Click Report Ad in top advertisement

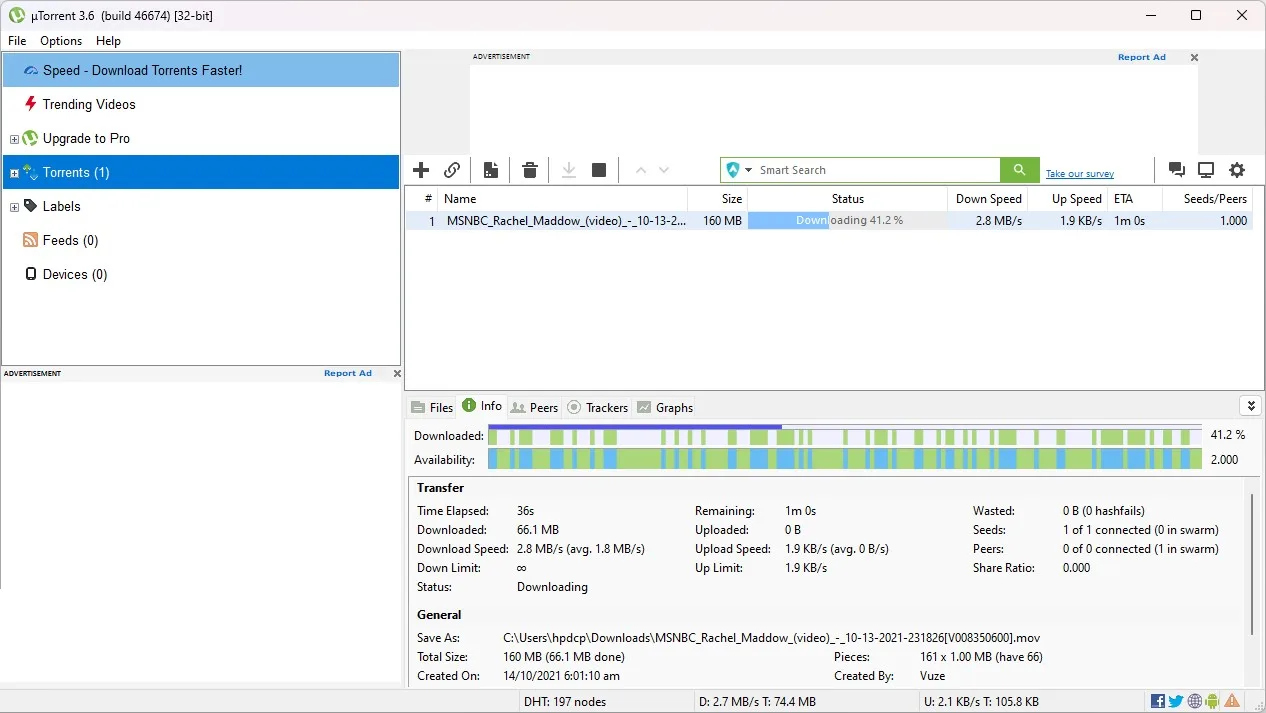tap(1142, 58)
